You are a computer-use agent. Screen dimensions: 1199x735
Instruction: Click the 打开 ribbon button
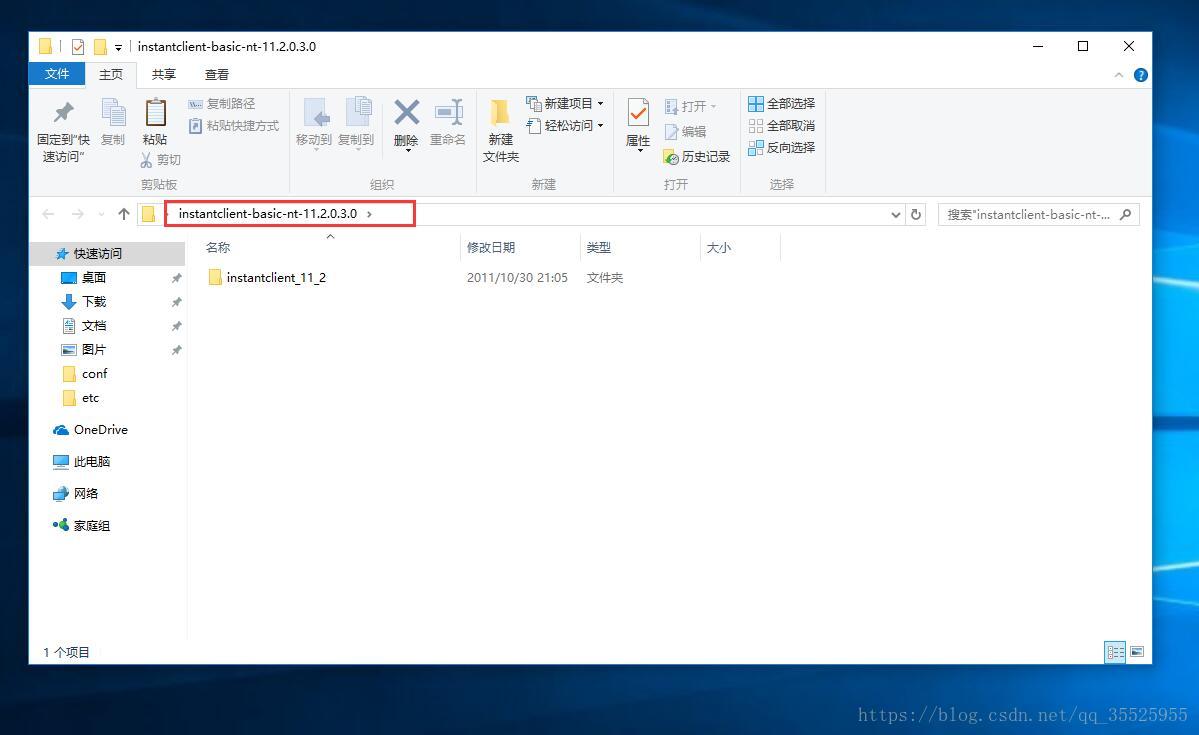pyautogui.click(x=690, y=106)
